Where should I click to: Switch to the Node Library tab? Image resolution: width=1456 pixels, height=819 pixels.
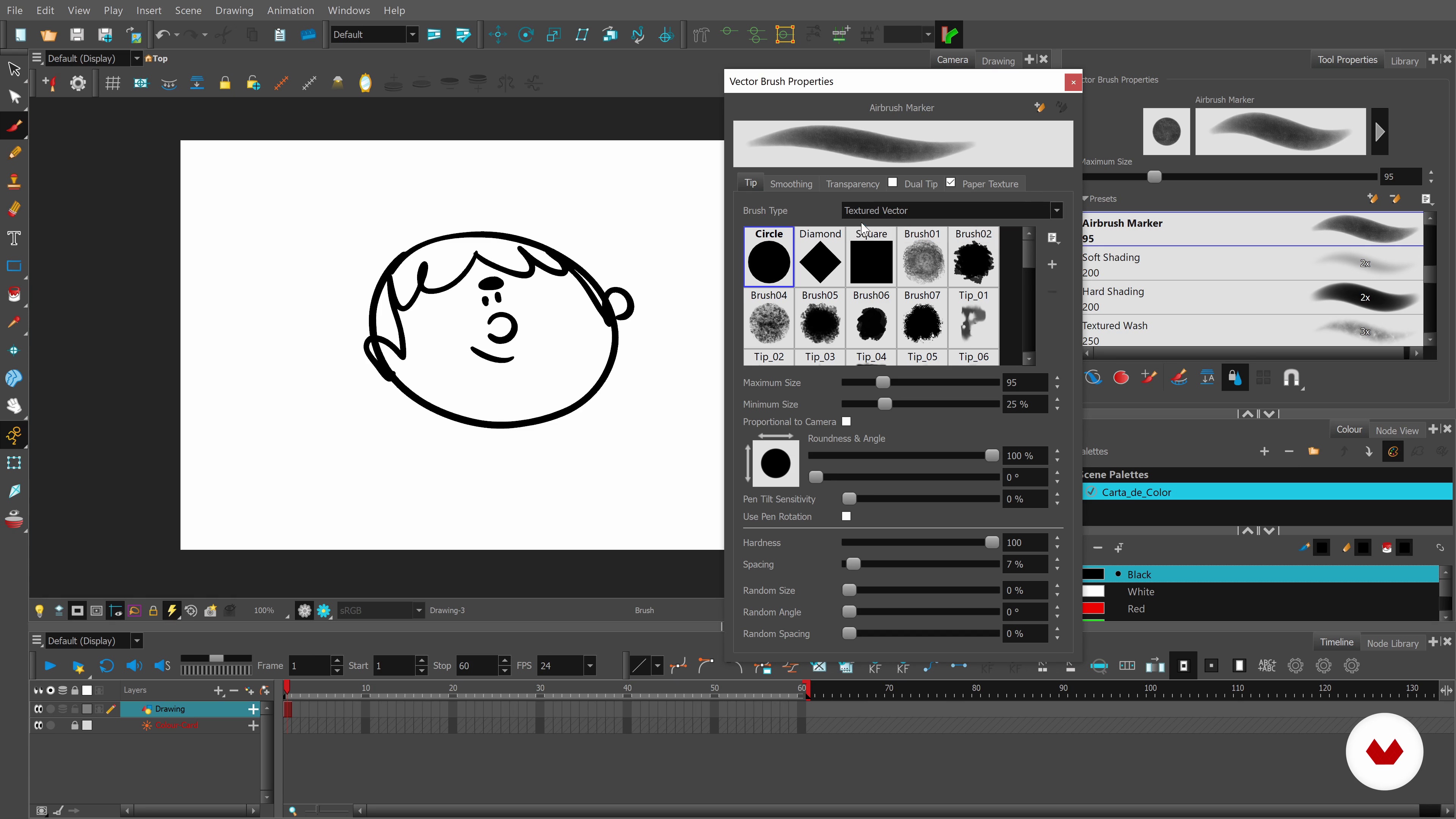tap(1392, 643)
